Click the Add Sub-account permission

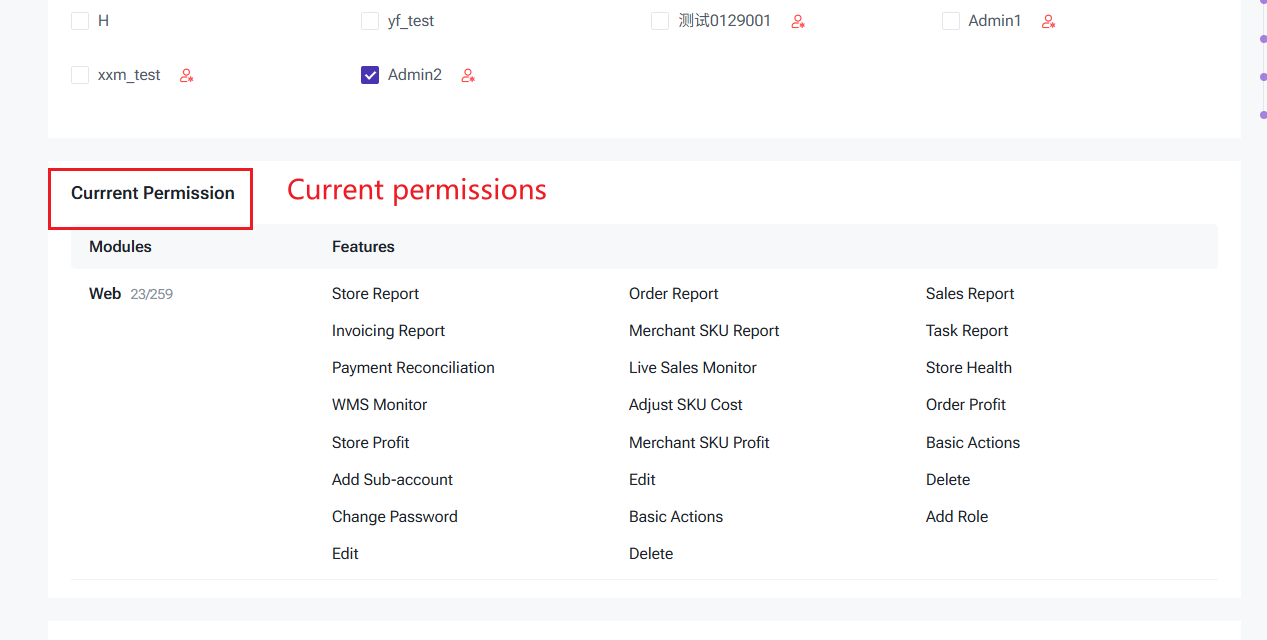pyautogui.click(x=392, y=480)
